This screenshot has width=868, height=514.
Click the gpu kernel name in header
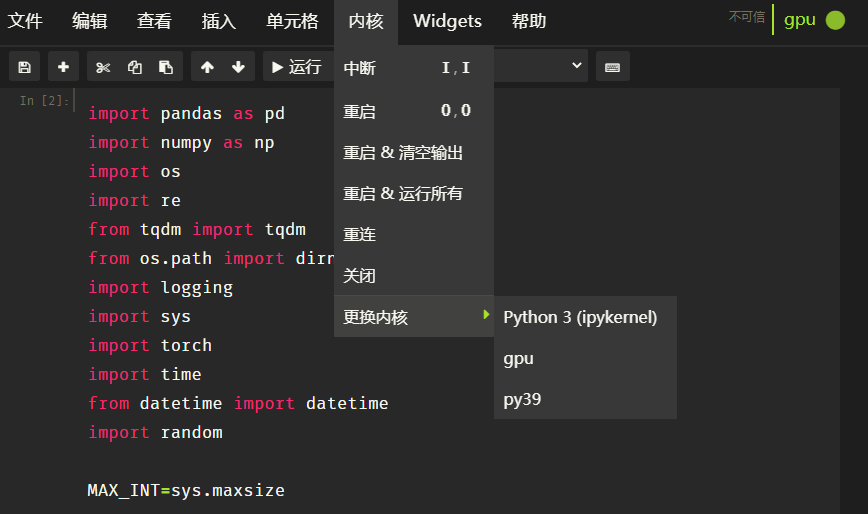coord(799,20)
